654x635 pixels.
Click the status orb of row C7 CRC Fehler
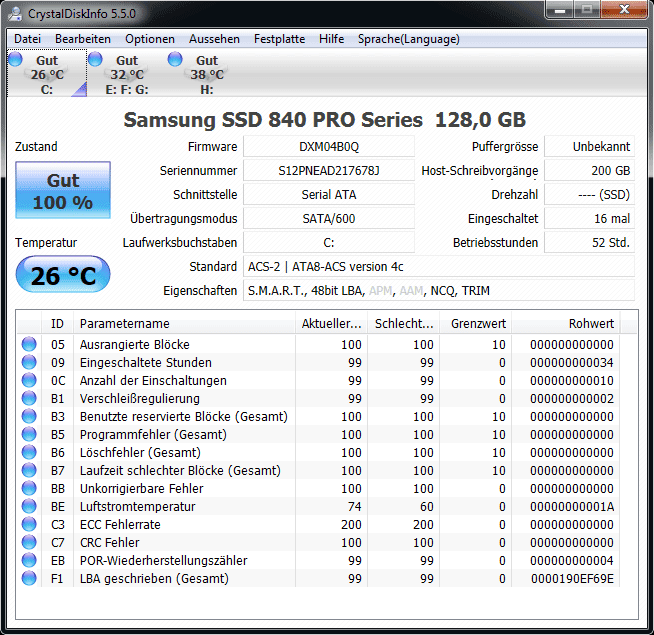tap(29, 542)
